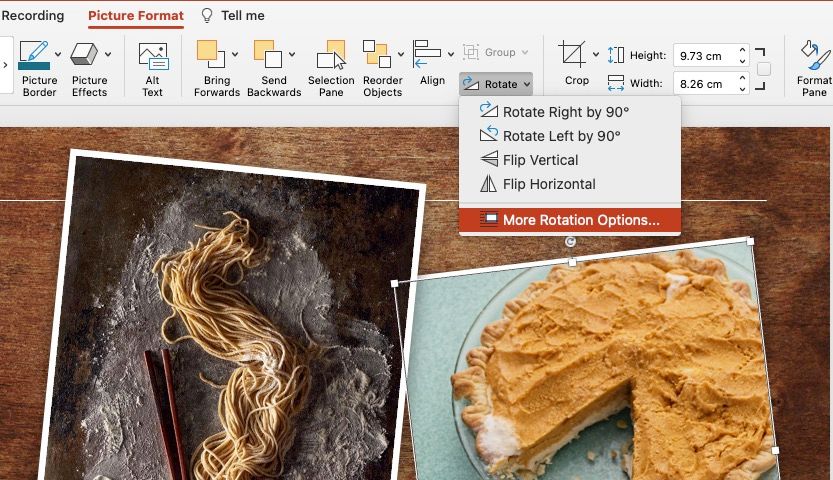Viewport: 833px width, 480px height.
Task: Switch to the Picture Format tab
Action: point(136,15)
